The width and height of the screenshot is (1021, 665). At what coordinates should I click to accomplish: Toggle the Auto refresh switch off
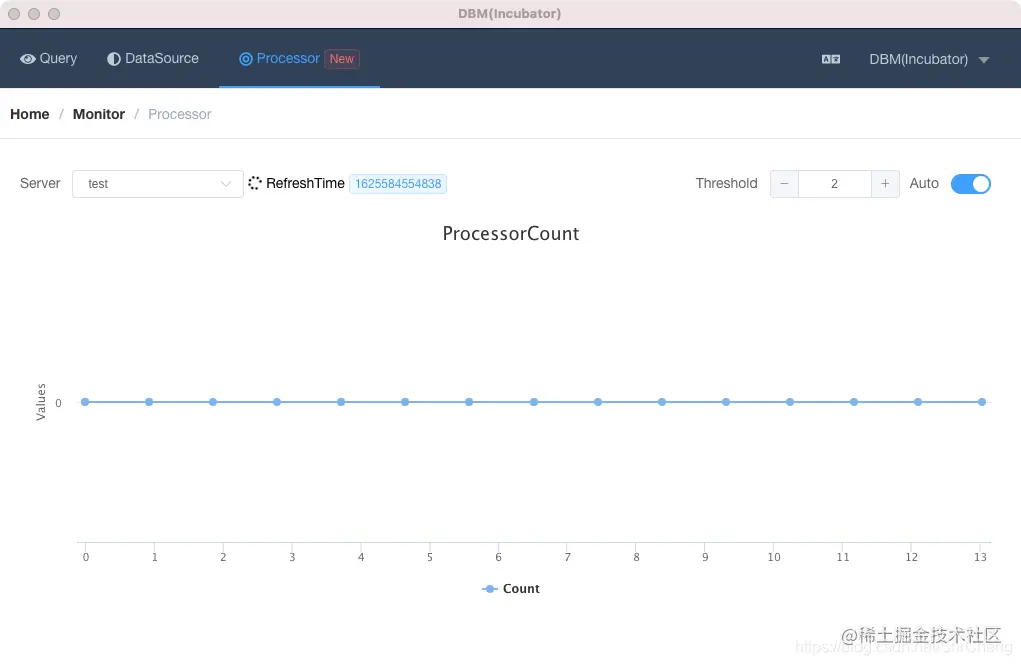coord(970,184)
